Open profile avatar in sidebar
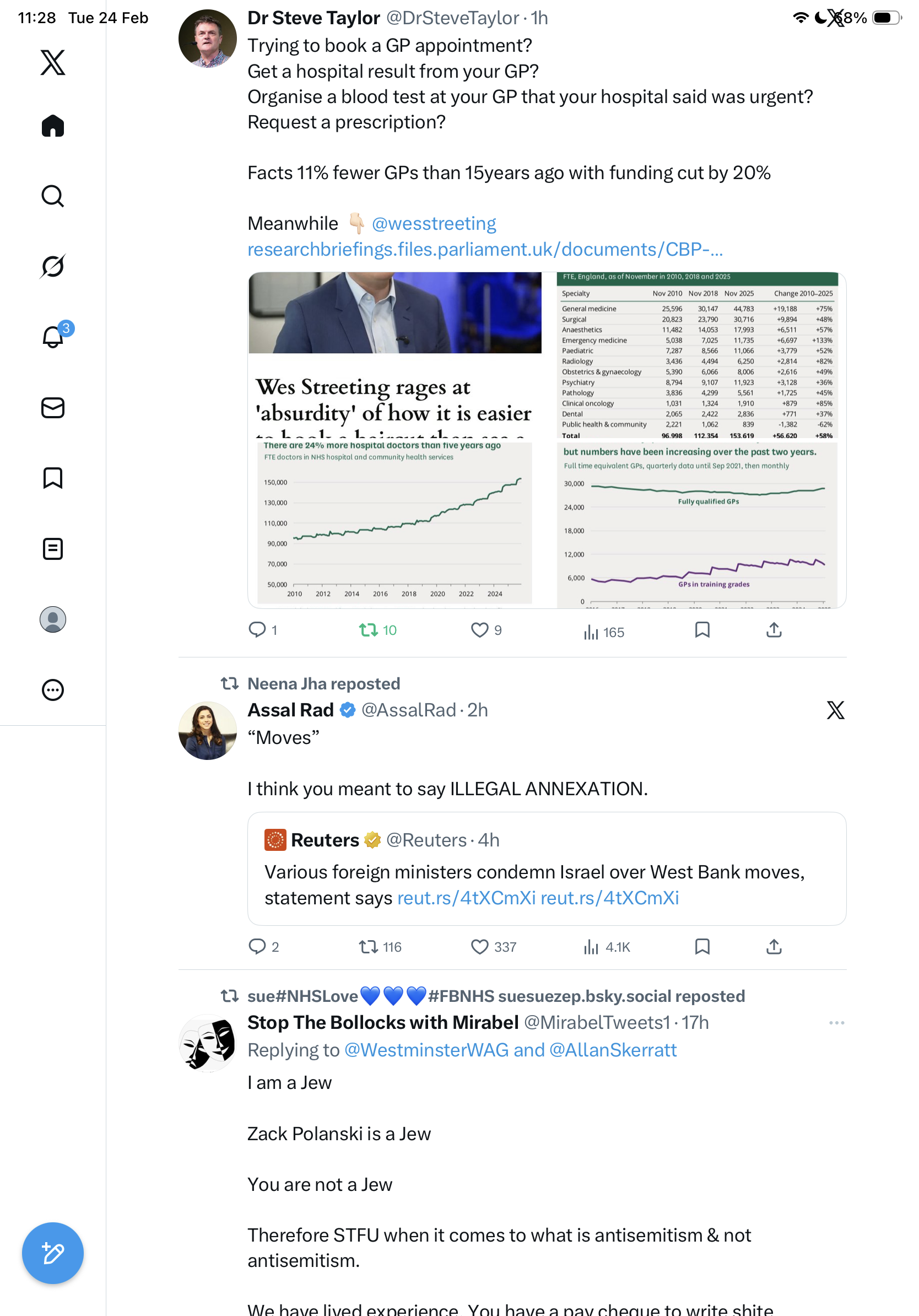The height and width of the screenshot is (1316, 919). [x=53, y=619]
